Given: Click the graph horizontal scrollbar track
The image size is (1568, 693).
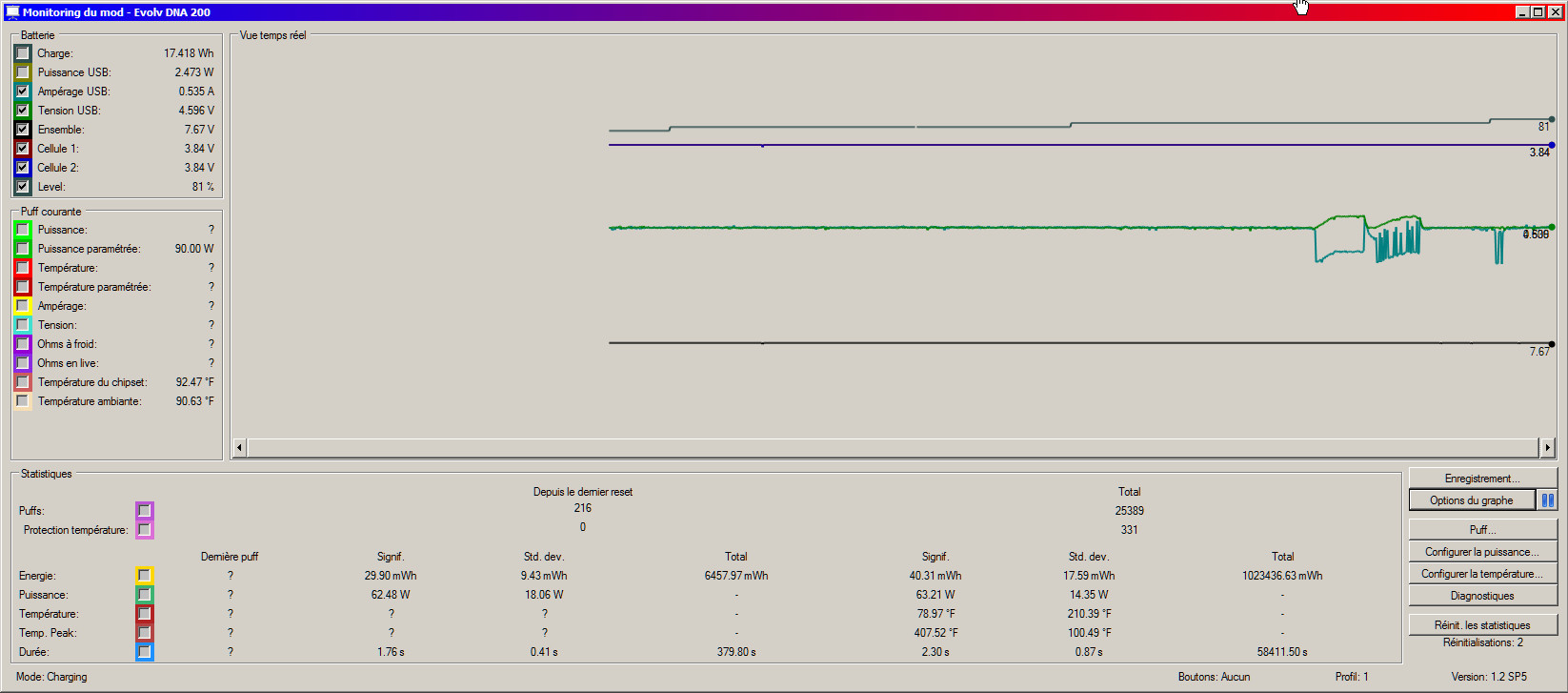Looking at the screenshot, I should (893, 447).
